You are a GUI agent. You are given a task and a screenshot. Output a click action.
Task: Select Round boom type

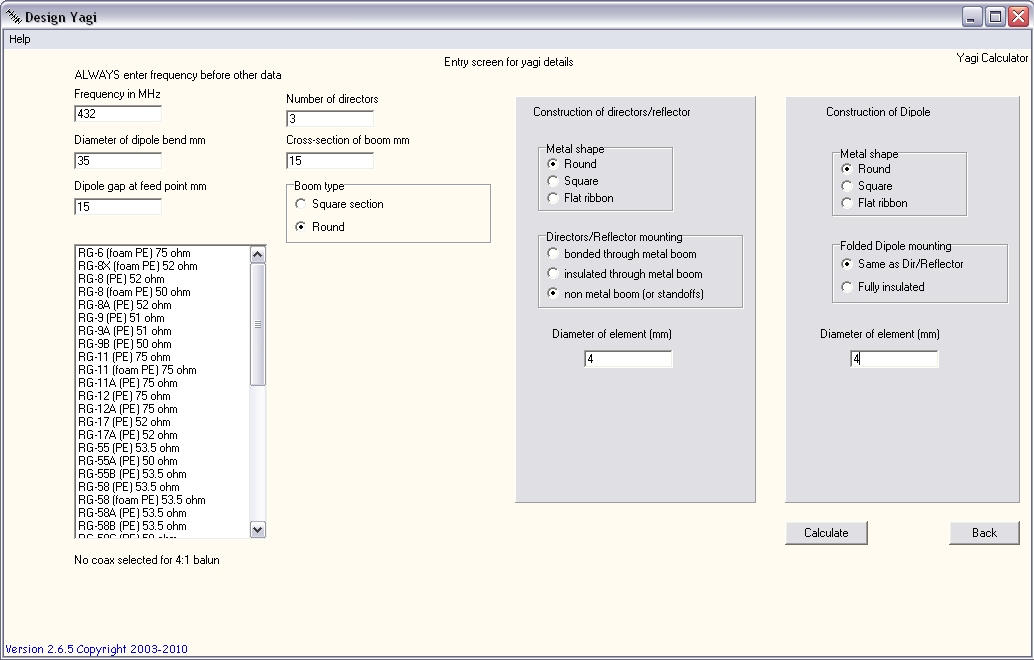pyautogui.click(x=320, y=227)
